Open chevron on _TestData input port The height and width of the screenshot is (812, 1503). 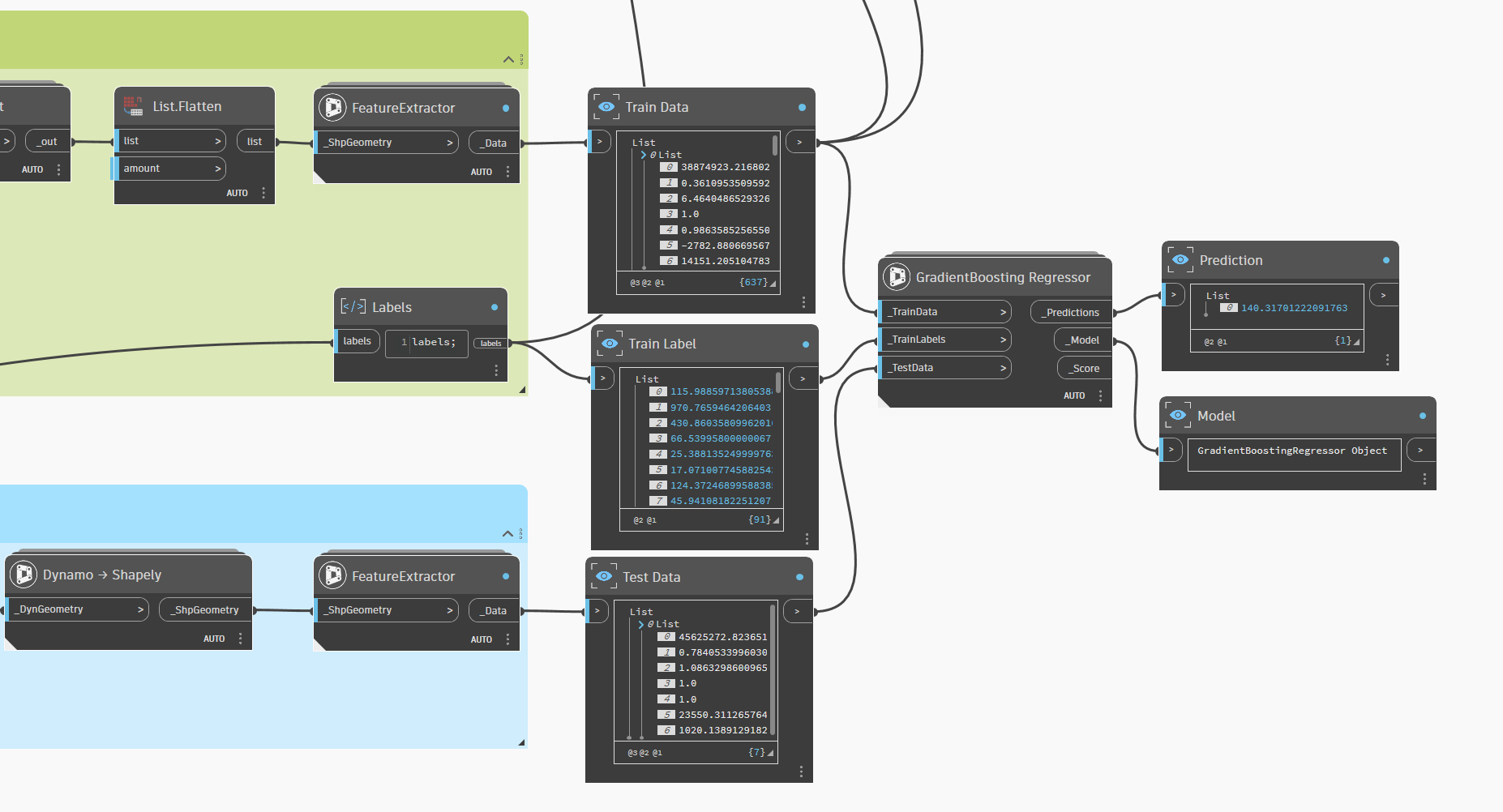point(1003,368)
